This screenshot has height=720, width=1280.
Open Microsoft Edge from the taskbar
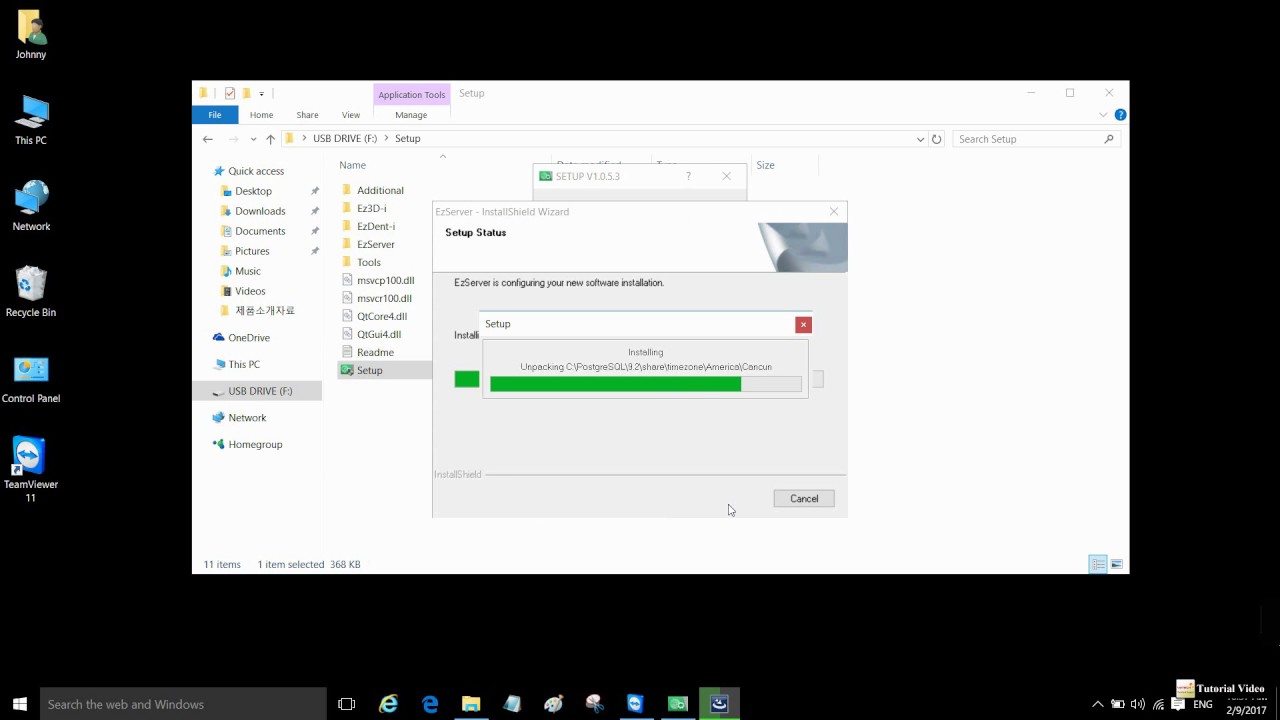430,704
